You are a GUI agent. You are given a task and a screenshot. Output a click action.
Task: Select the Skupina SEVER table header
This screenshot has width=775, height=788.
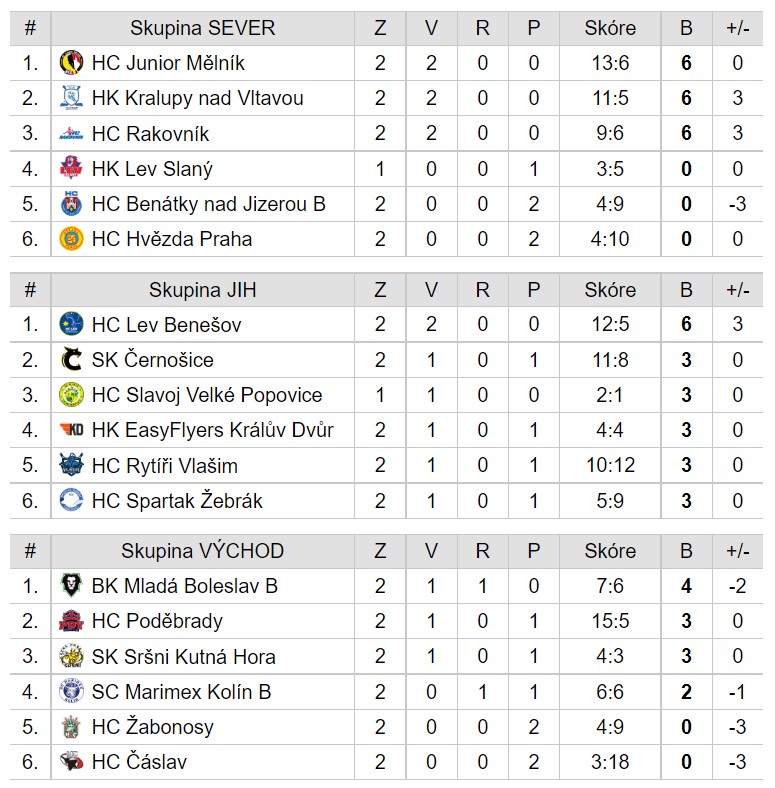[203, 28]
